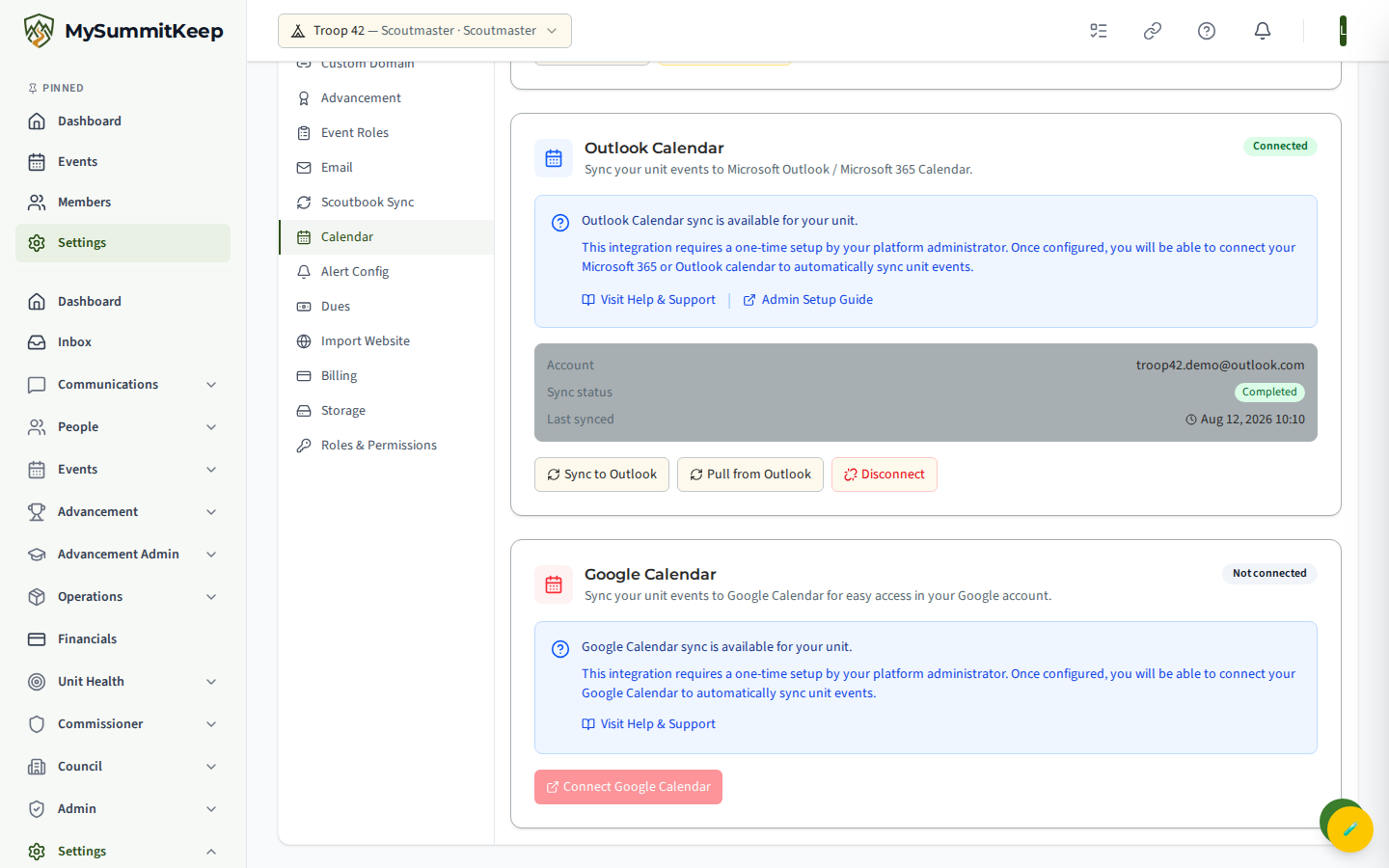Select the pinned Settings item

(x=123, y=243)
